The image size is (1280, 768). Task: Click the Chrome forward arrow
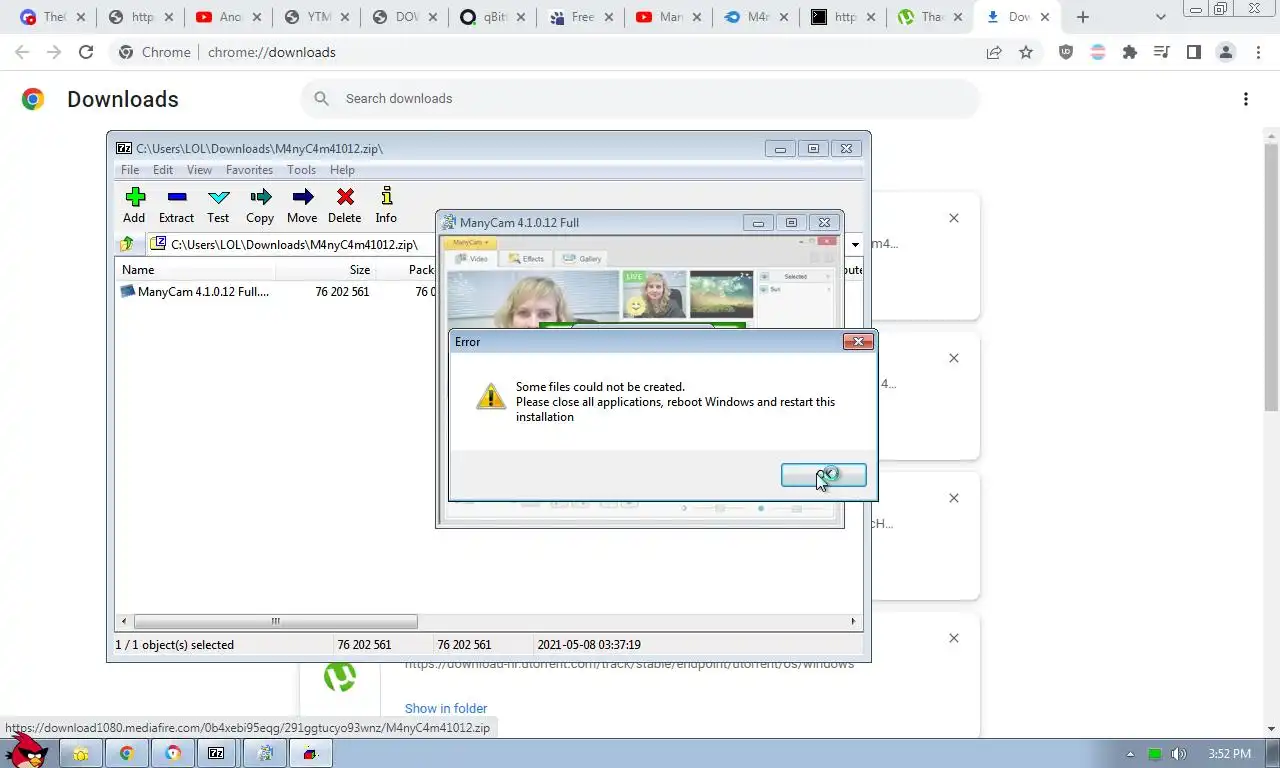[x=54, y=52]
